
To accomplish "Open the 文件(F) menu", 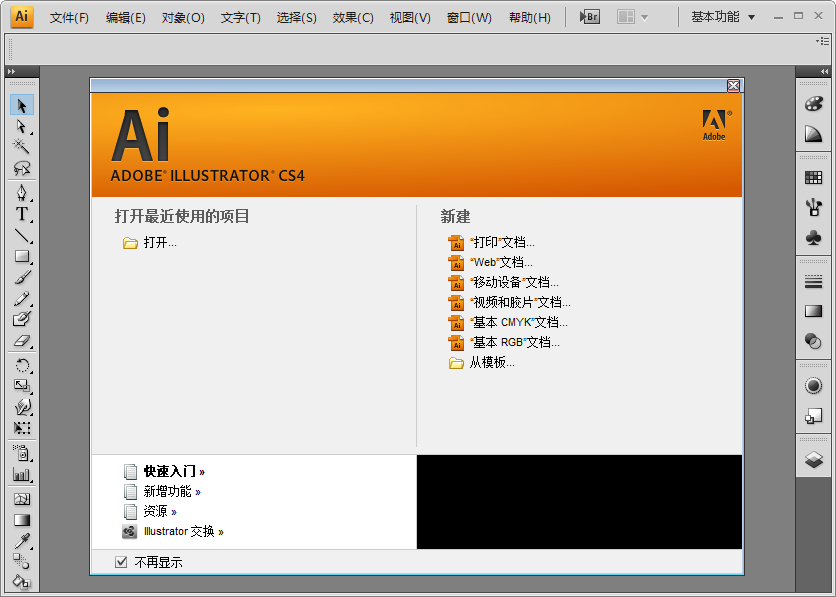I will tap(67, 16).
